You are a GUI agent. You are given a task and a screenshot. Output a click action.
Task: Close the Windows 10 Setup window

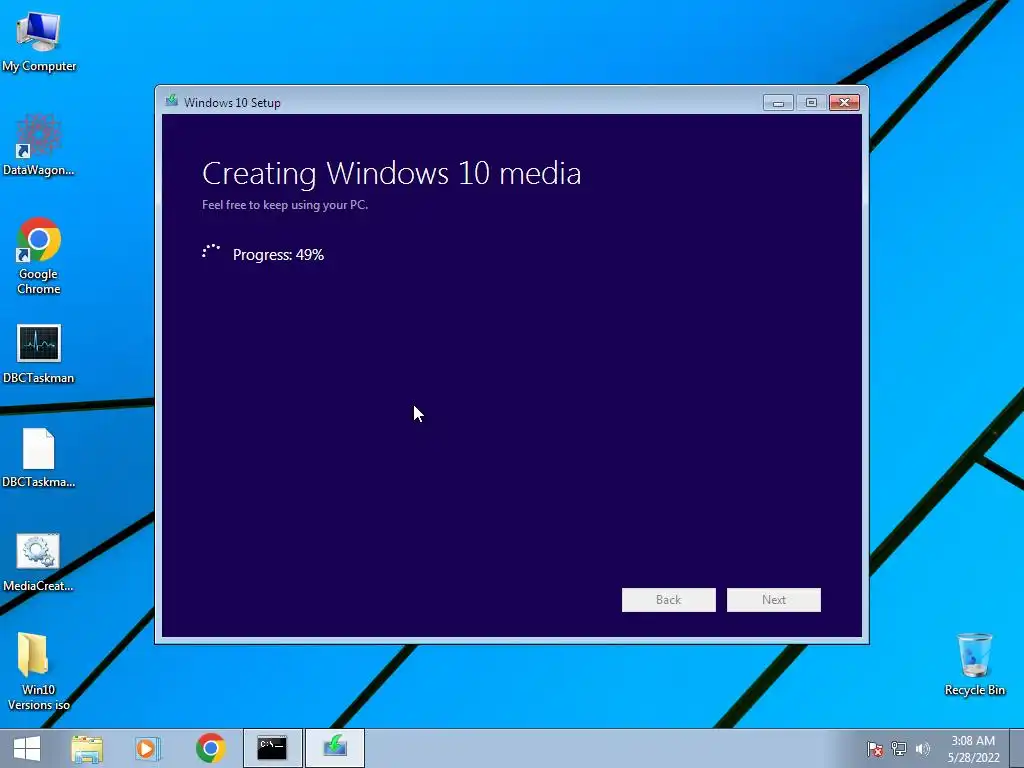tap(844, 103)
